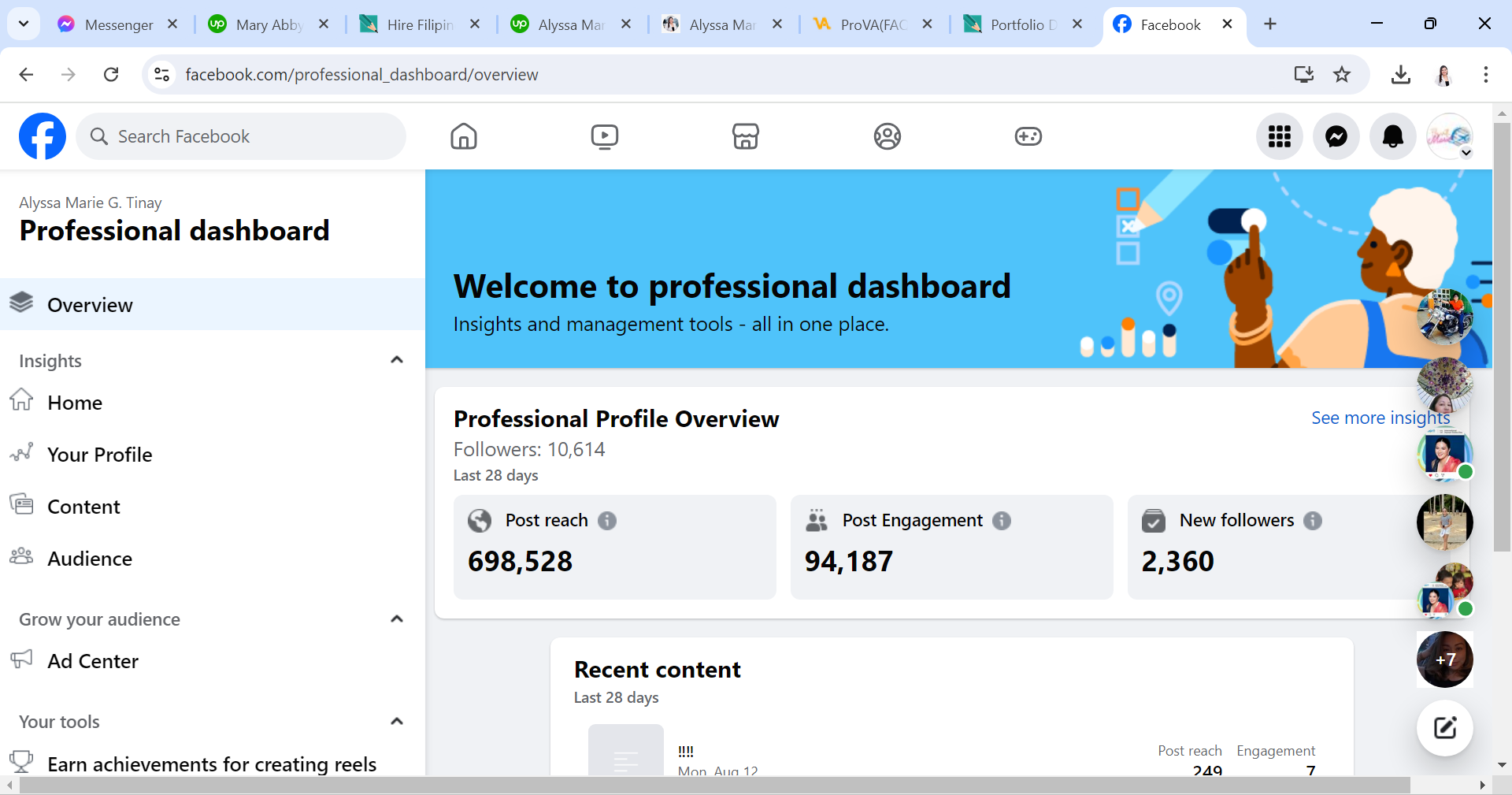
Task: Open Audience insights
Action: 213,559
